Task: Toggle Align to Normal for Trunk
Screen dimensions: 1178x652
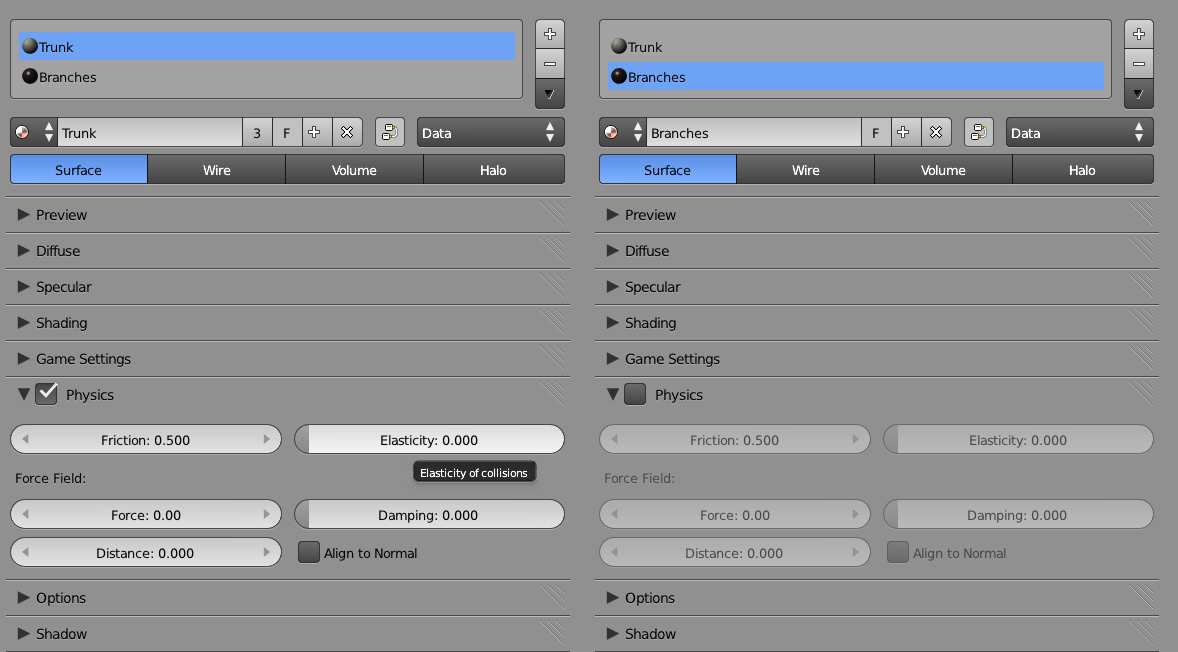Action: (309, 551)
